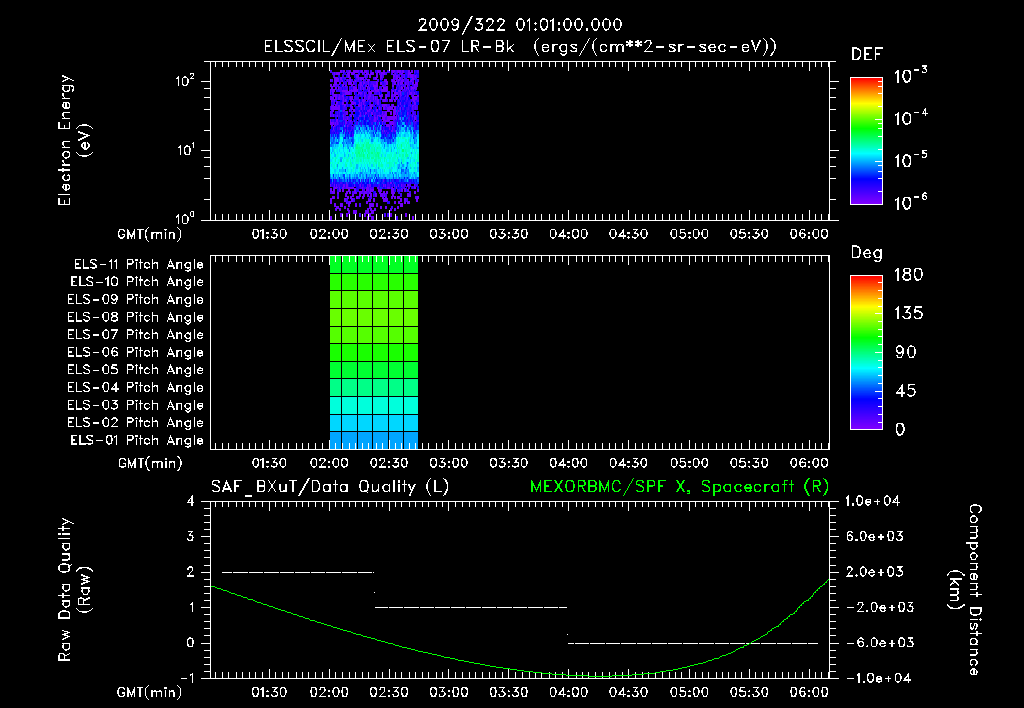Click the 10^-3 value on the DEF scale
The width and height of the screenshot is (1024, 708).
coord(910,75)
